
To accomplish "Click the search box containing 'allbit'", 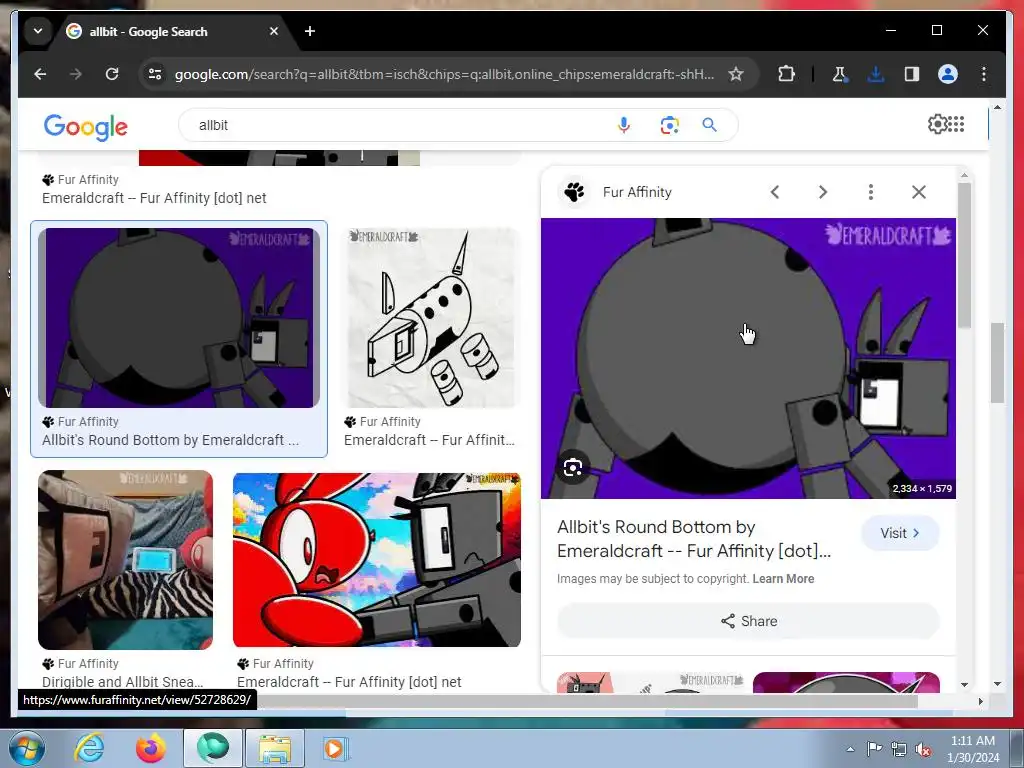I will 398,125.
